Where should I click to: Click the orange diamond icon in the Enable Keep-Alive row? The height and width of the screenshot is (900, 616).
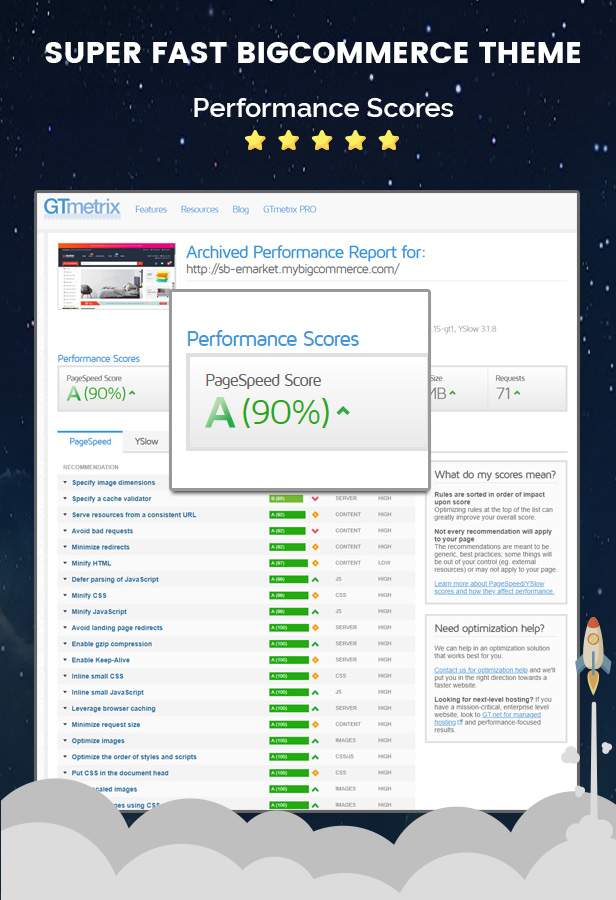[x=315, y=660]
